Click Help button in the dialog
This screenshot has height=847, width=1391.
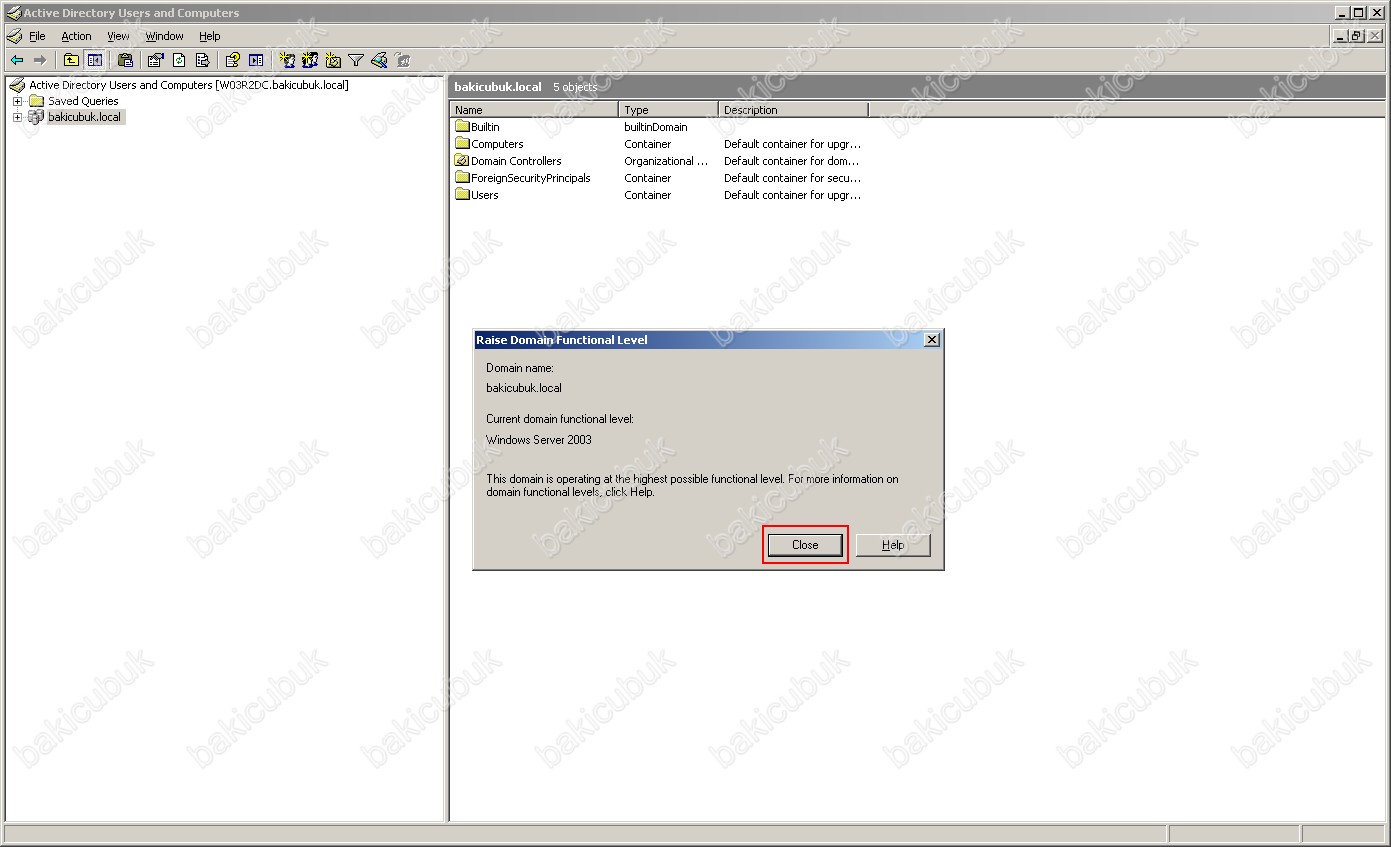(893, 545)
